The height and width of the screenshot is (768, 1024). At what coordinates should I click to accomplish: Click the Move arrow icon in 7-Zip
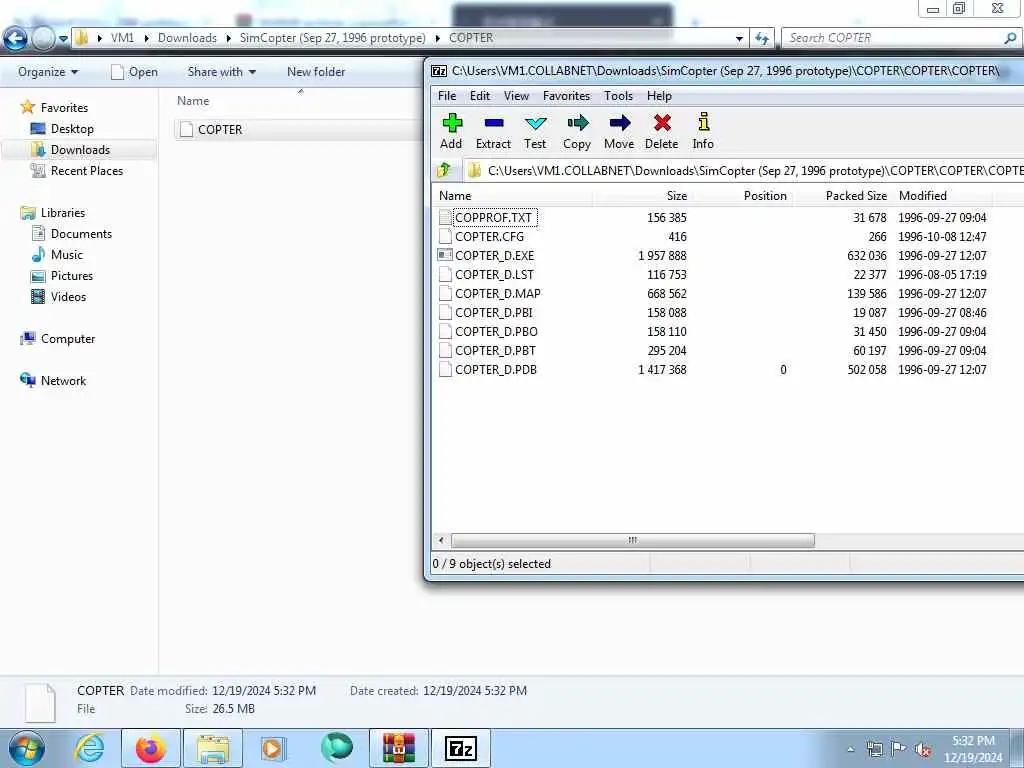(x=619, y=123)
